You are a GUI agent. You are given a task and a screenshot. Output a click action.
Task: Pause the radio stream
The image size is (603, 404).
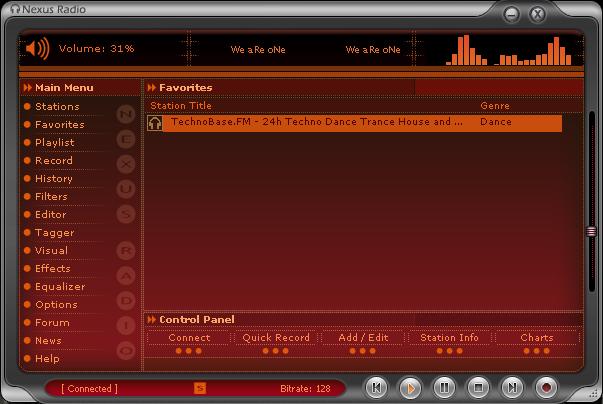click(444, 387)
